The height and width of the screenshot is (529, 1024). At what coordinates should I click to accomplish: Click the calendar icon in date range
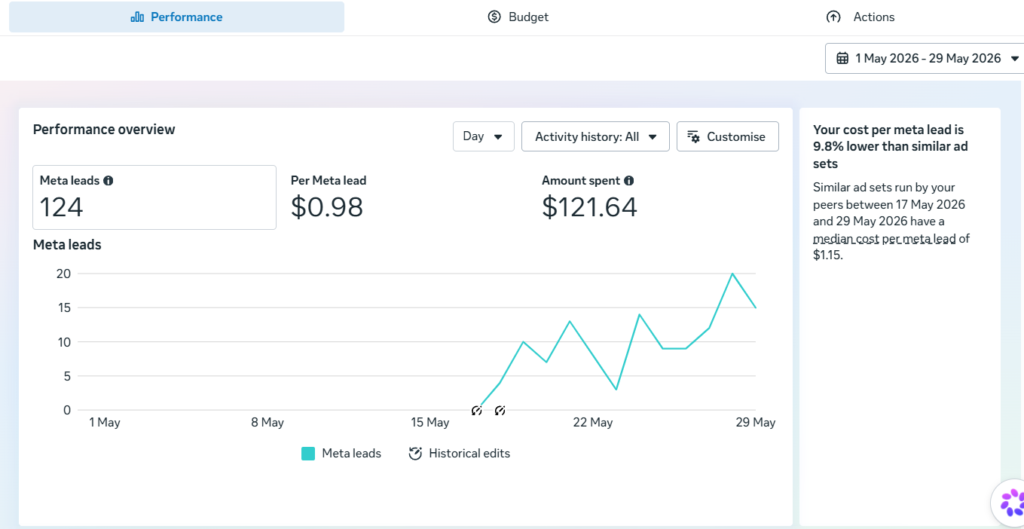(x=842, y=59)
